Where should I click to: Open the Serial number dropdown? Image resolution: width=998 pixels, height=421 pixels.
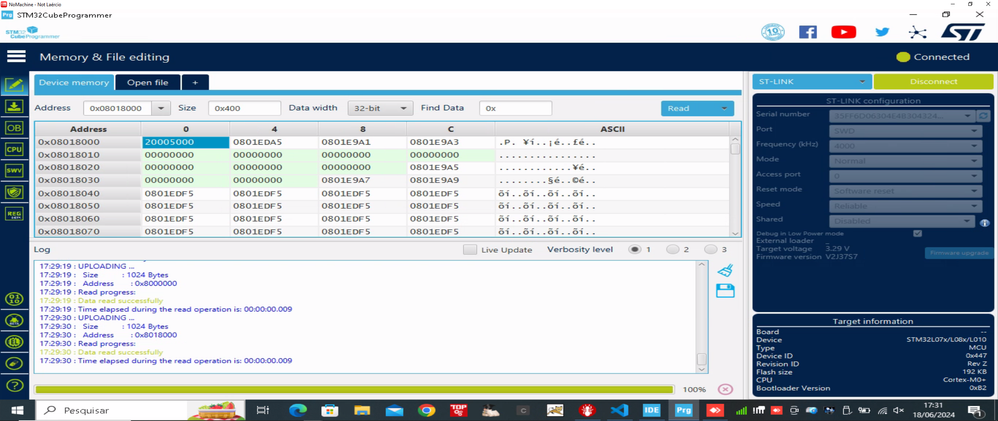coord(902,116)
